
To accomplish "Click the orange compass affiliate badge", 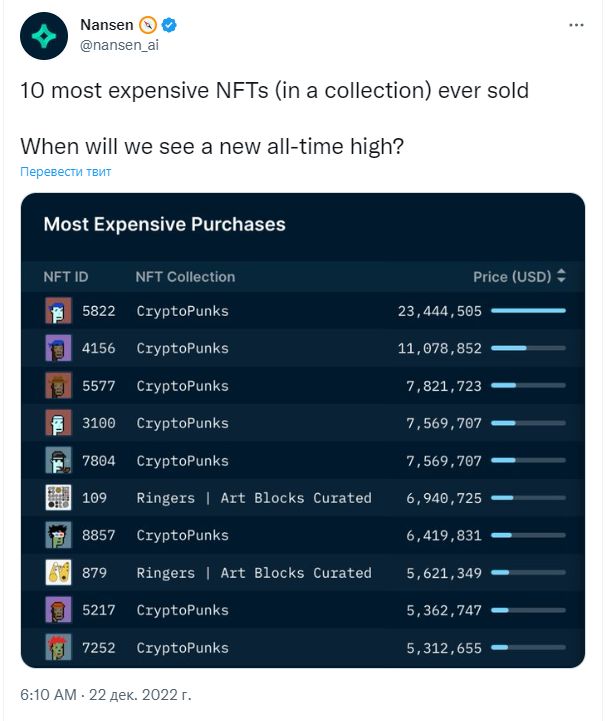I will [x=148, y=25].
